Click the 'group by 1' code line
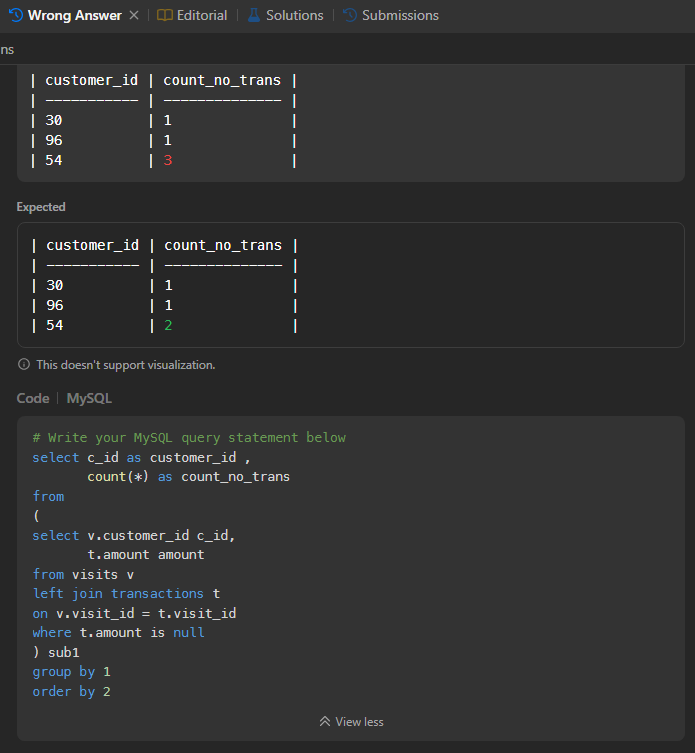The width and height of the screenshot is (695, 753). pos(72,672)
